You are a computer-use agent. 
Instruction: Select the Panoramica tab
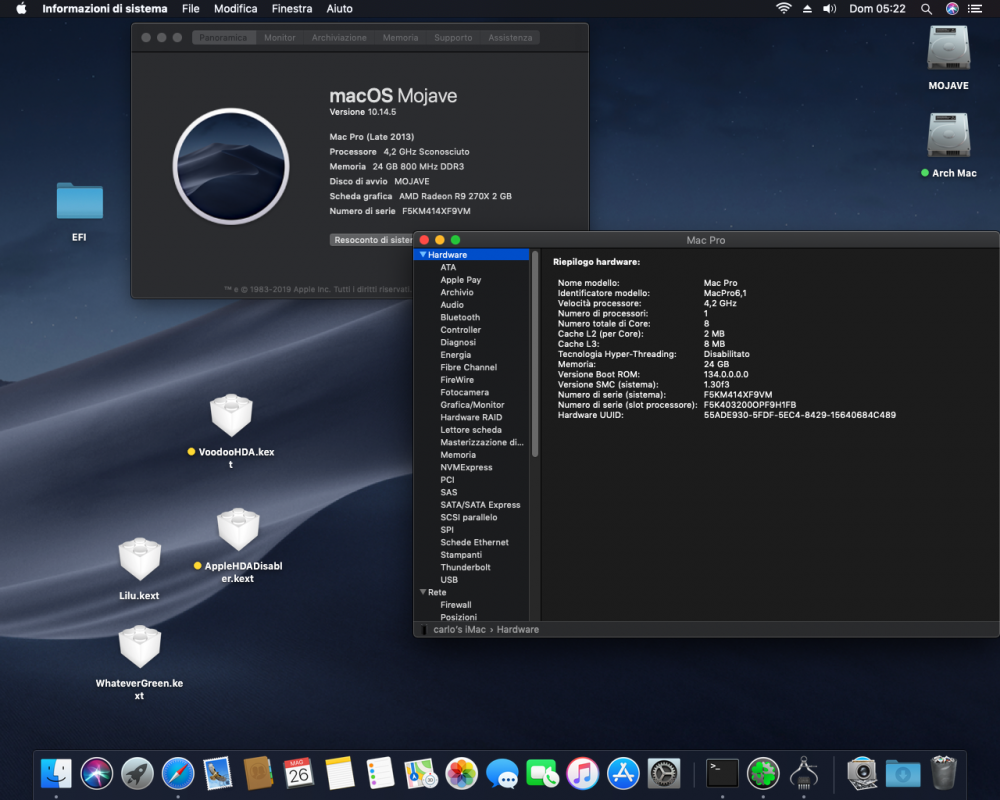point(223,38)
